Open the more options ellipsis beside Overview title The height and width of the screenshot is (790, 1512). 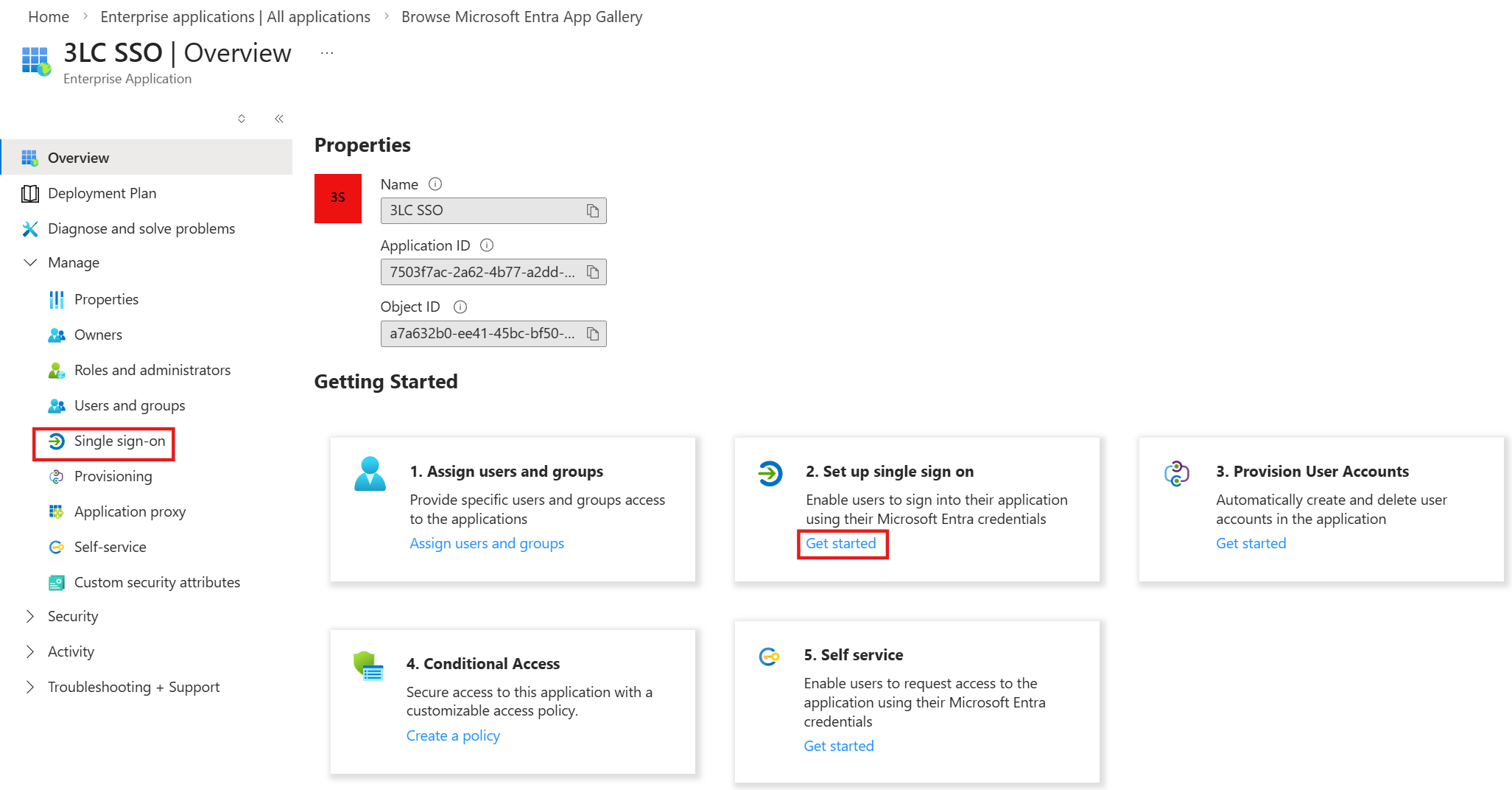327,53
